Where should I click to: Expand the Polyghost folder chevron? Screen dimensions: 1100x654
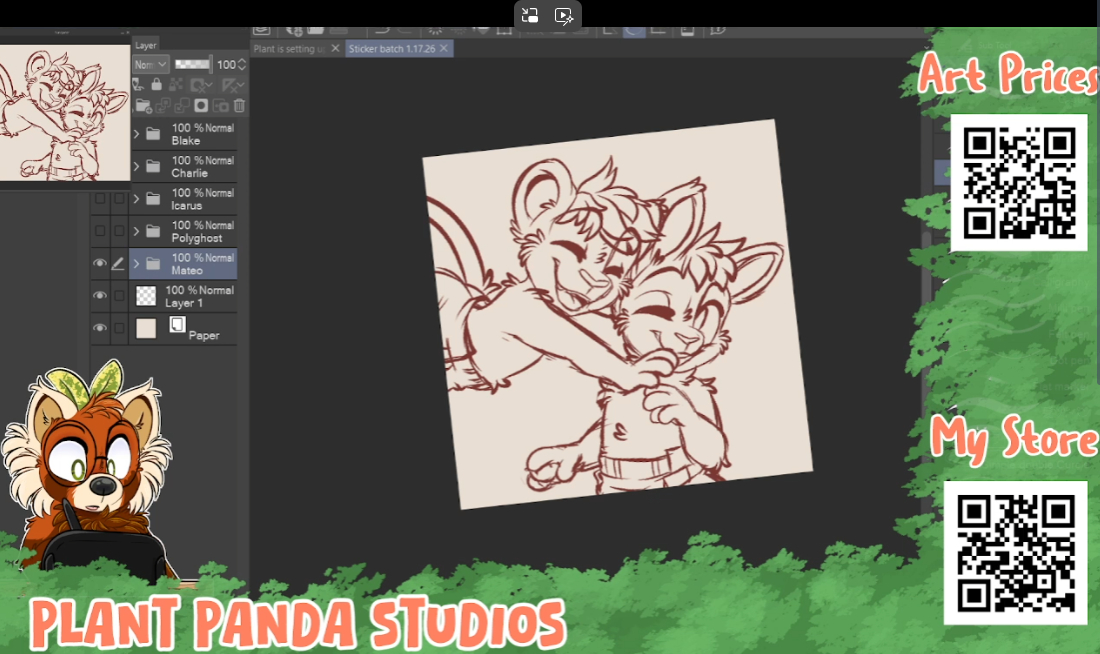point(137,231)
